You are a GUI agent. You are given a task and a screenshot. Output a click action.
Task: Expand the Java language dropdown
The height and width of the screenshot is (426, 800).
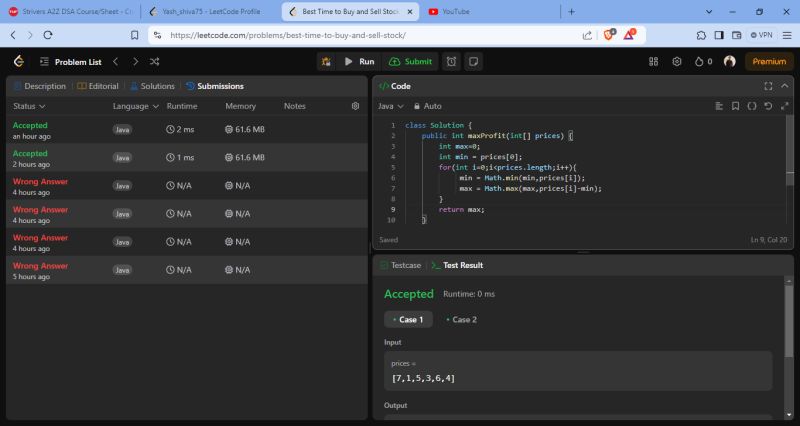point(390,105)
